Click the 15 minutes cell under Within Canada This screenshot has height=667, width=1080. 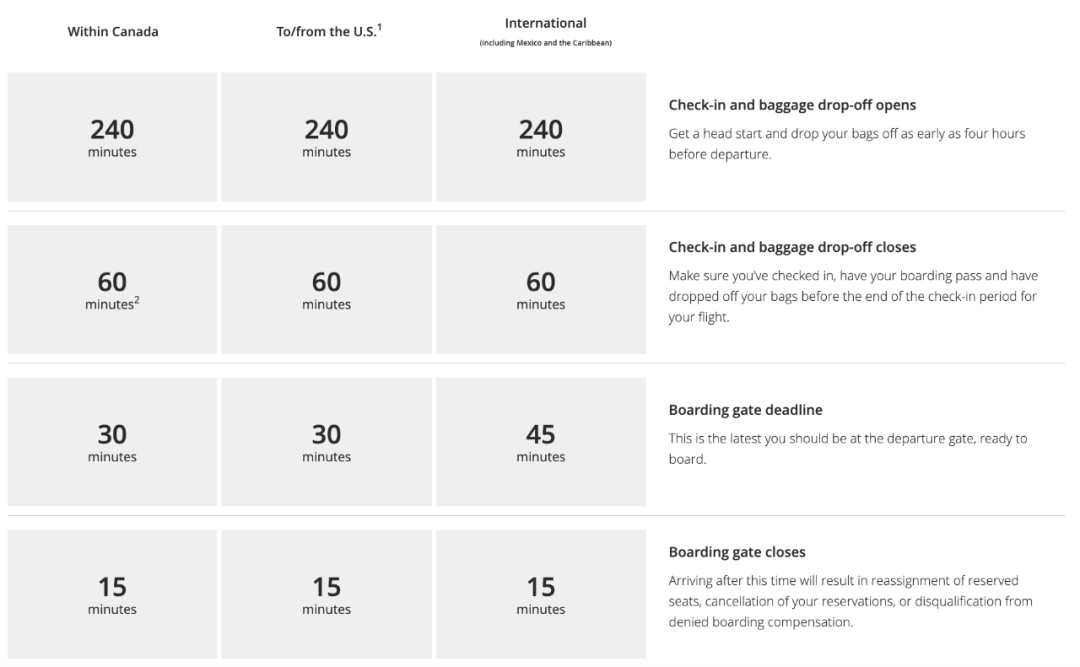tap(112, 594)
